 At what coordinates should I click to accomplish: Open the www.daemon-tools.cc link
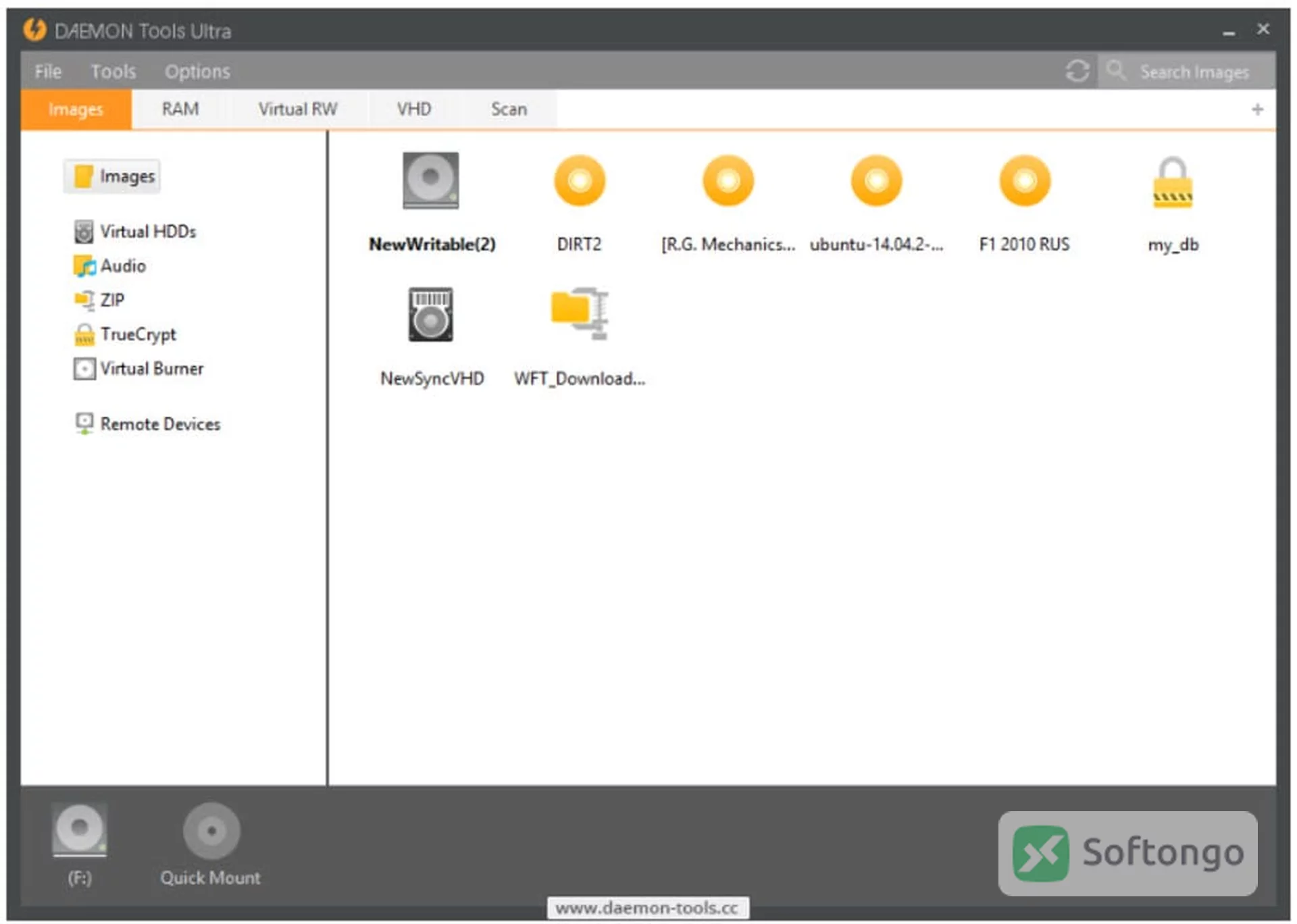pyautogui.click(x=647, y=908)
